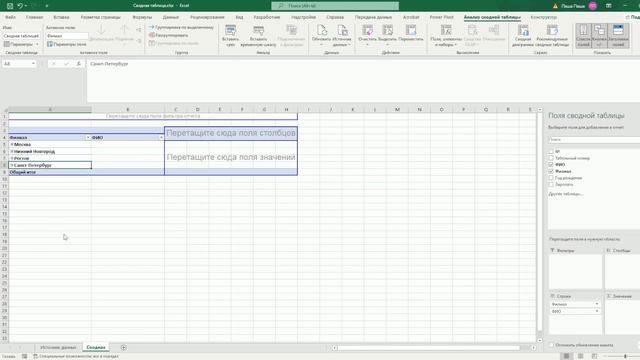Click the Page Break Preview status bar icon
640x360 pixels.
click(594, 356)
